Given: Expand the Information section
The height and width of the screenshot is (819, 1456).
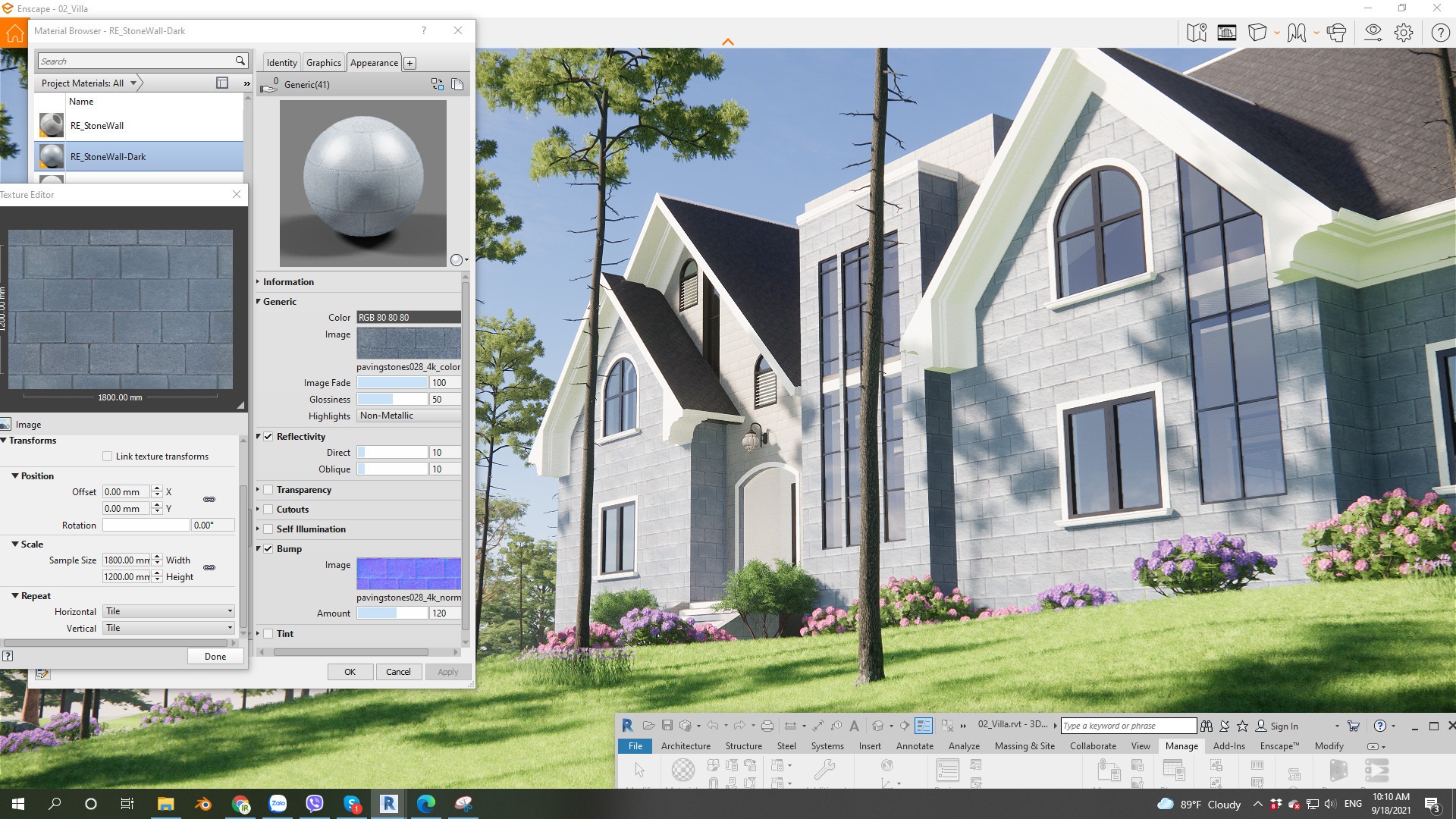Looking at the screenshot, I should coord(287,282).
